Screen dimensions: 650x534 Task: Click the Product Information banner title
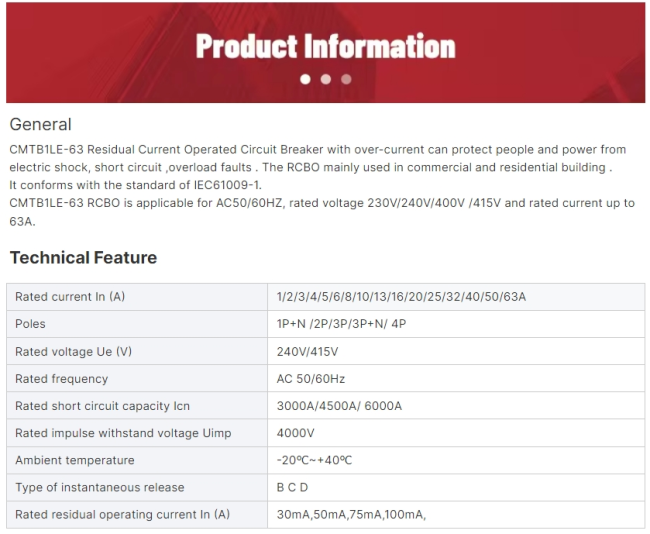coord(325,46)
